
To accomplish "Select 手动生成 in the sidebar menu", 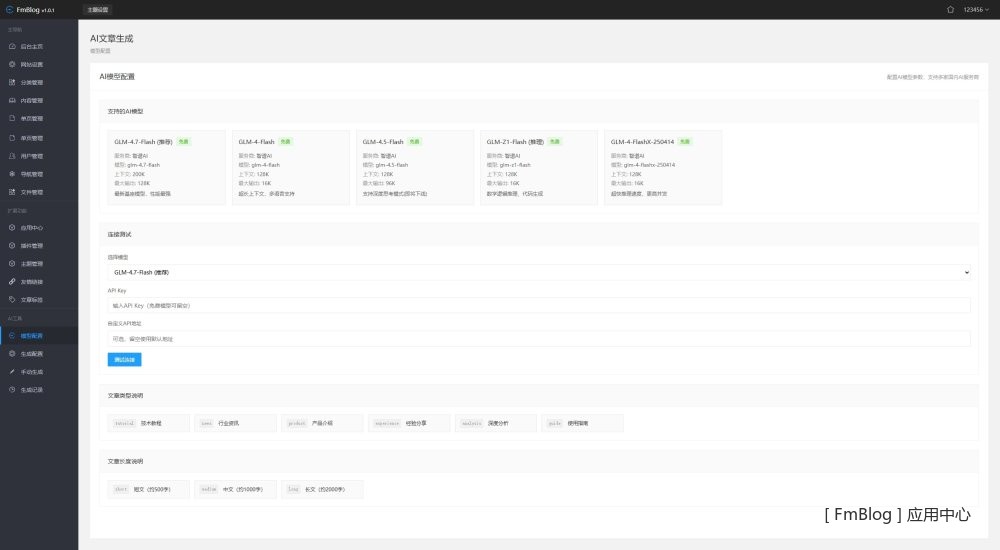I will (x=31, y=372).
